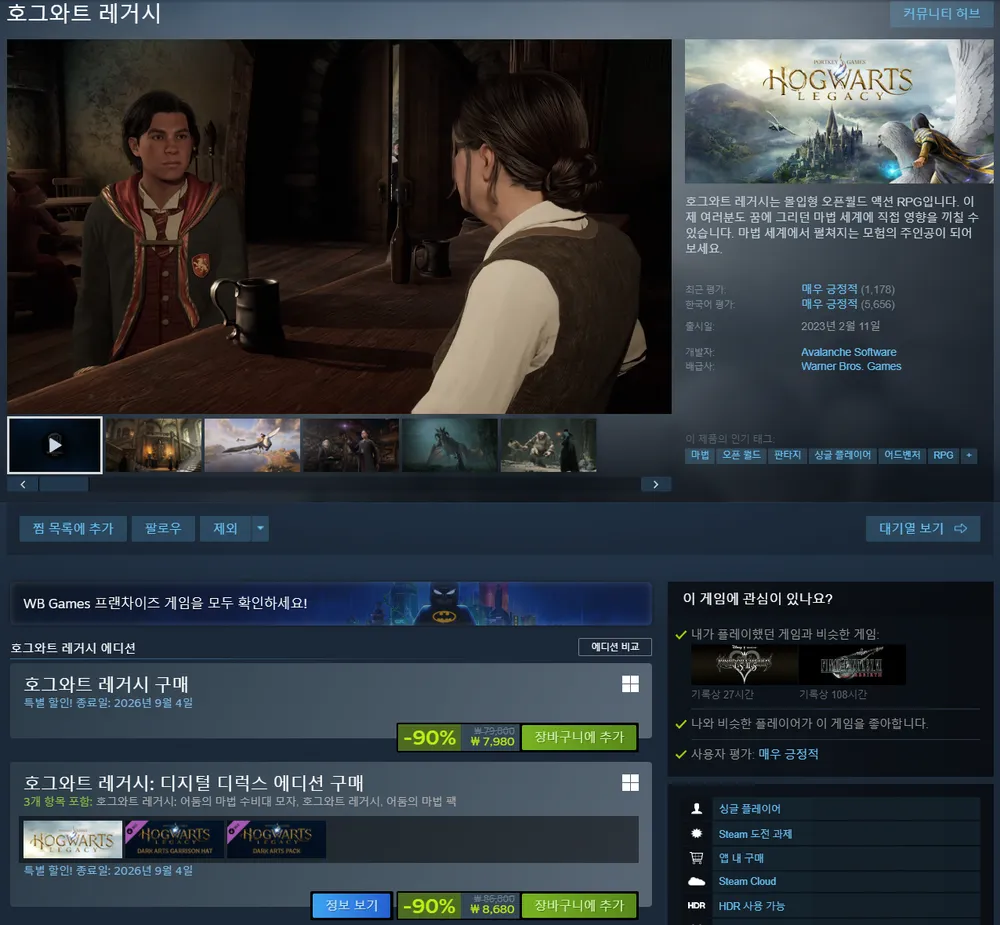Viewport: 1000px width, 925px height.
Task: Select the troll battle screenshot thumbnail
Action: [548, 445]
